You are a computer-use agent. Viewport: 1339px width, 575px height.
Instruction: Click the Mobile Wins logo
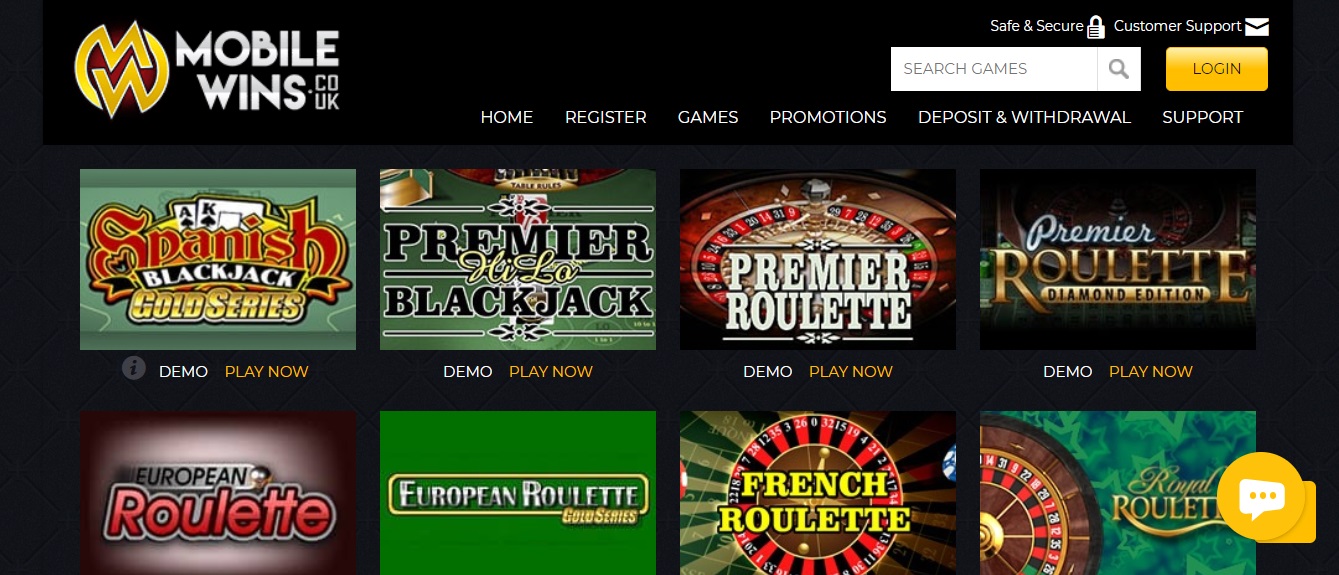(x=207, y=70)
